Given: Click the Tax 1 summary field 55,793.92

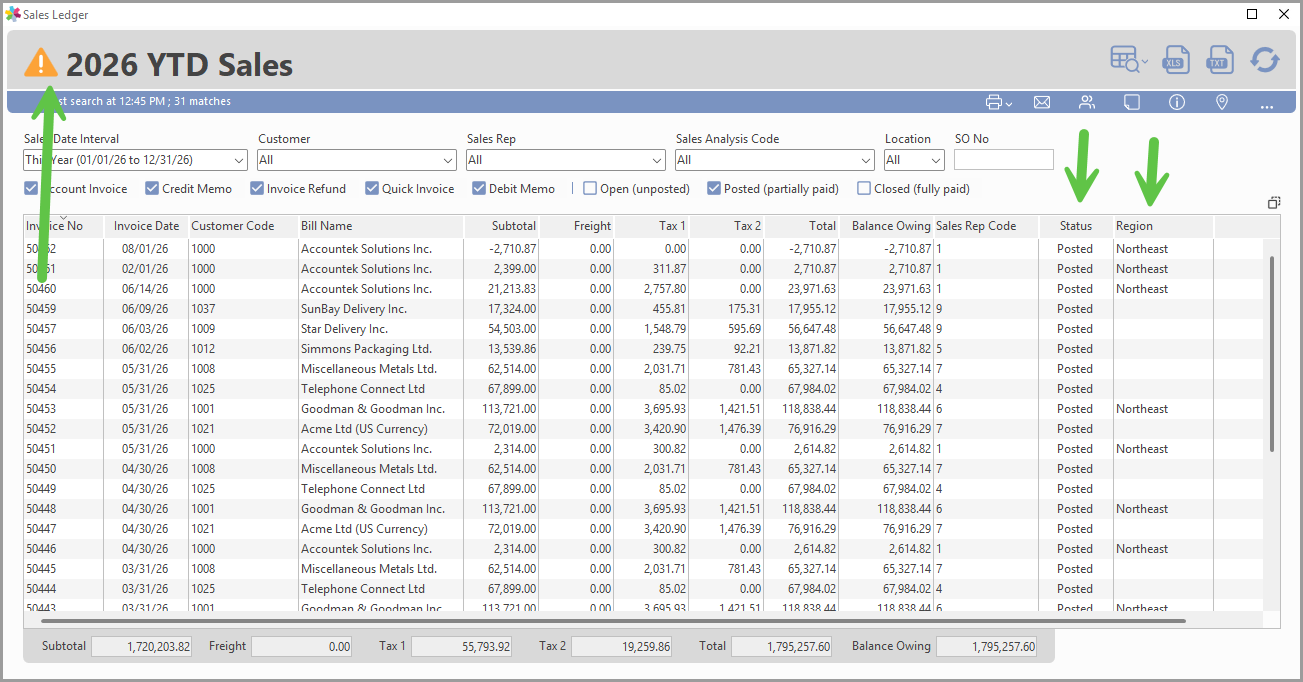Looking at the screenshot, I should click(461, 647).
